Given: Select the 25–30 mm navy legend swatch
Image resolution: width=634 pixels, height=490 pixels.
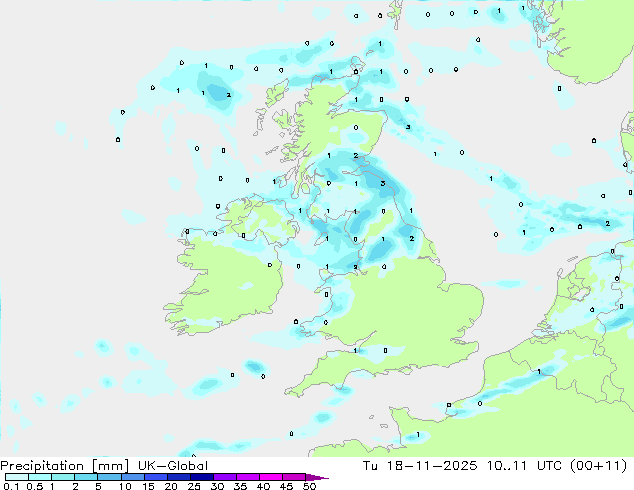Looking at the screenshot, I should [x=202, y=477].
